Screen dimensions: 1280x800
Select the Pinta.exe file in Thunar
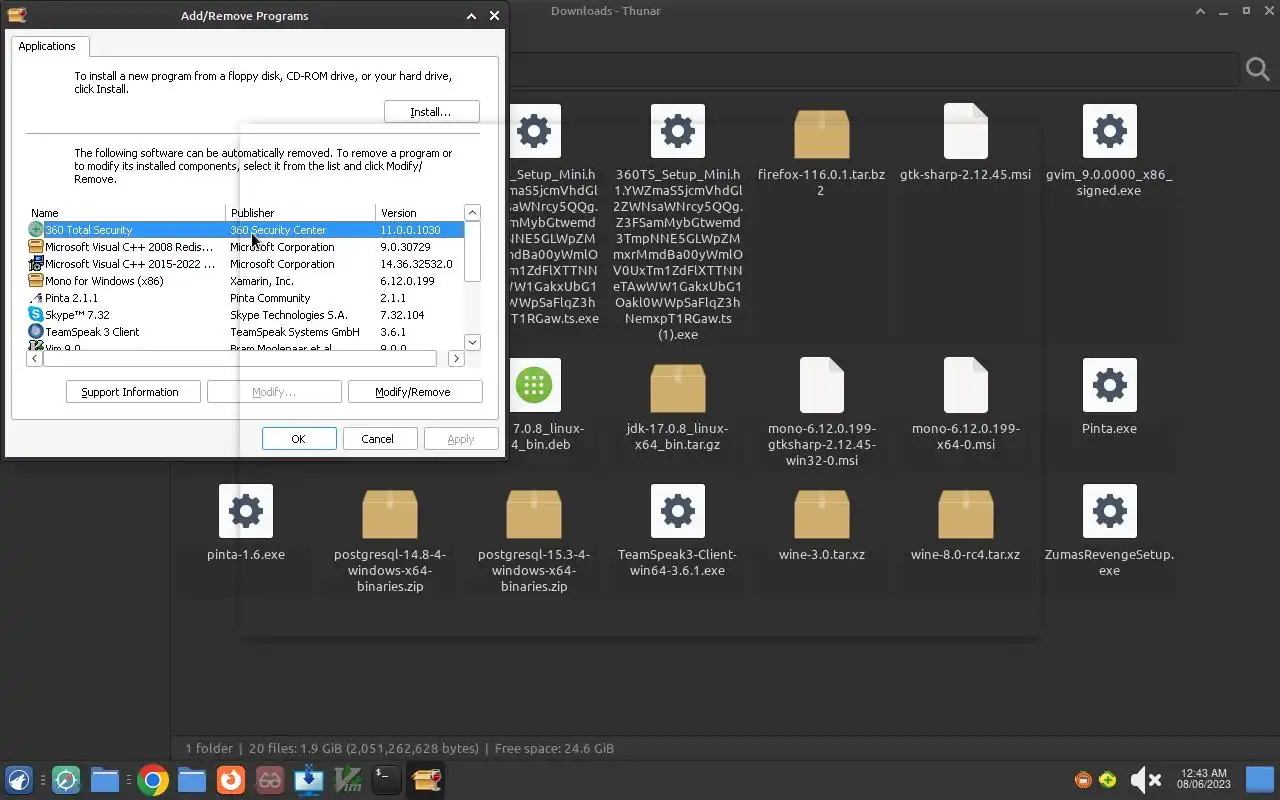pos(1109,385)
